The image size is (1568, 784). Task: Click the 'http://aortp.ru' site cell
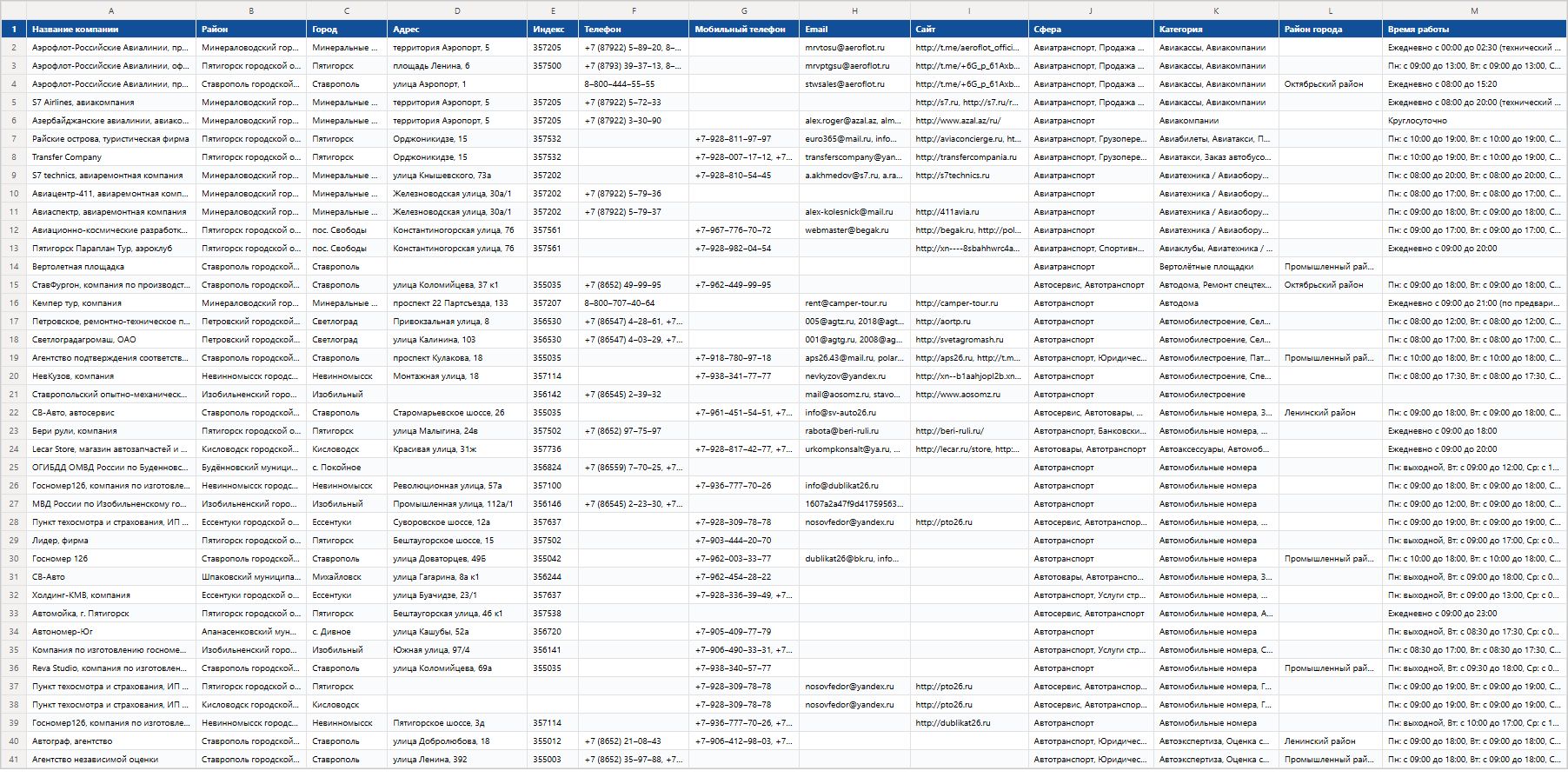click(x=969, y=322)
